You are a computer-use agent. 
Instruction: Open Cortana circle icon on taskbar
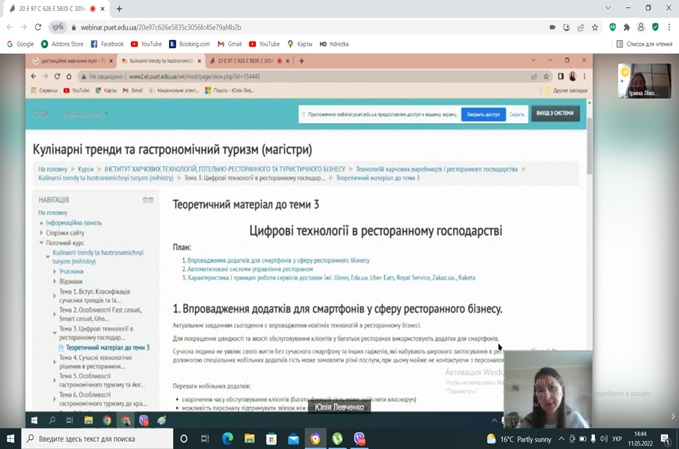[x=184, y=439]
